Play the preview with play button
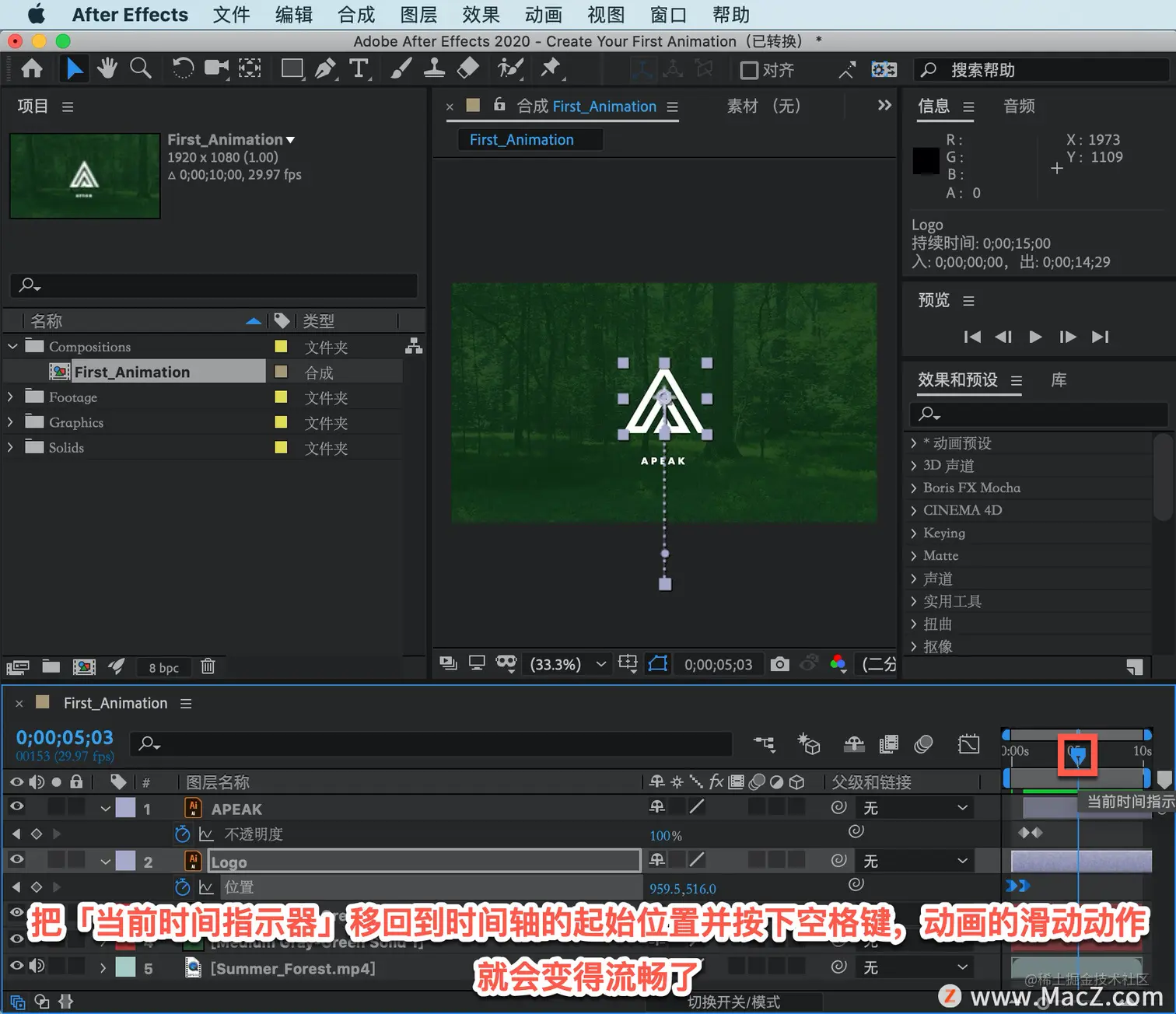Image resolution: width=1176 pixels, height=1014 pixels. coord(1035,337)
